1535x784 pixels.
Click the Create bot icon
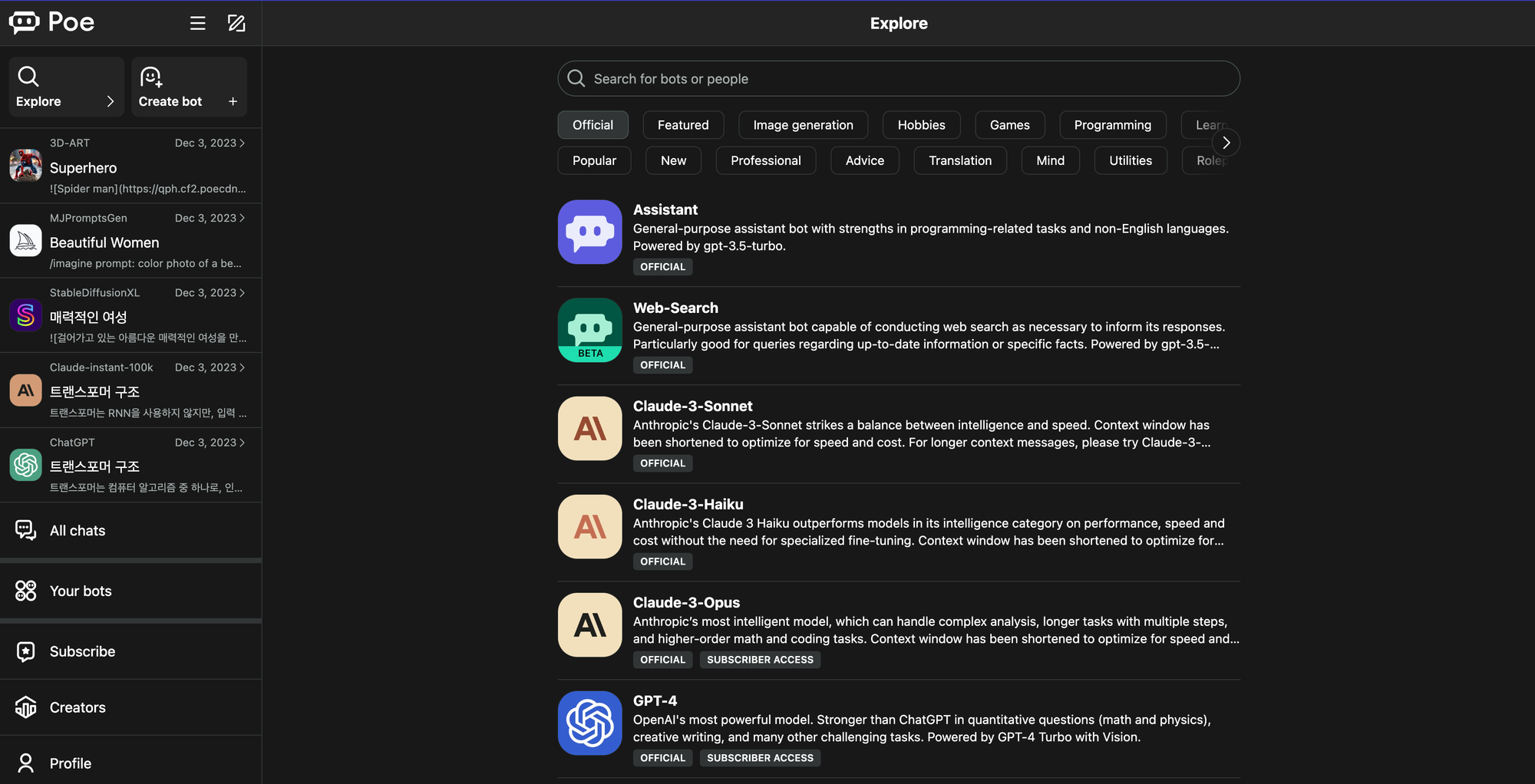pos(151,77)
